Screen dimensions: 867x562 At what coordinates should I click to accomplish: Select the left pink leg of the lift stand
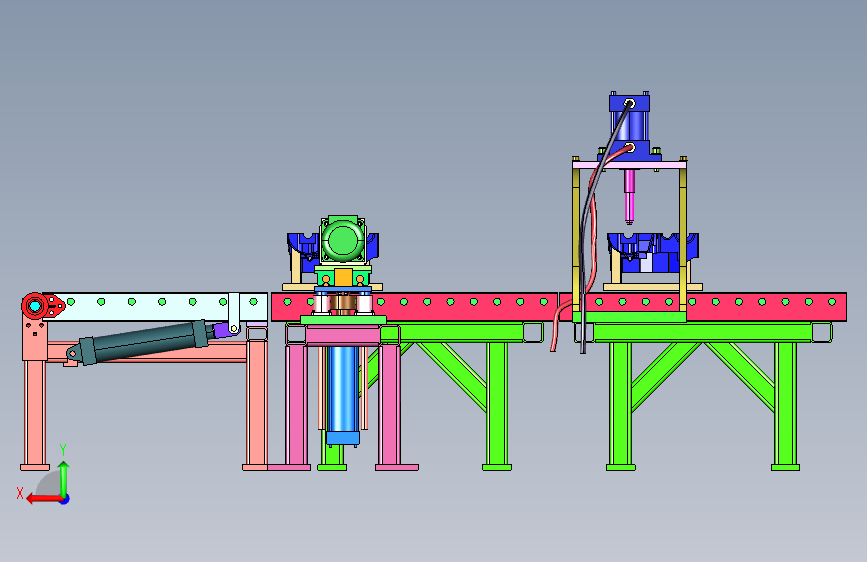click(x=297, y=405)
